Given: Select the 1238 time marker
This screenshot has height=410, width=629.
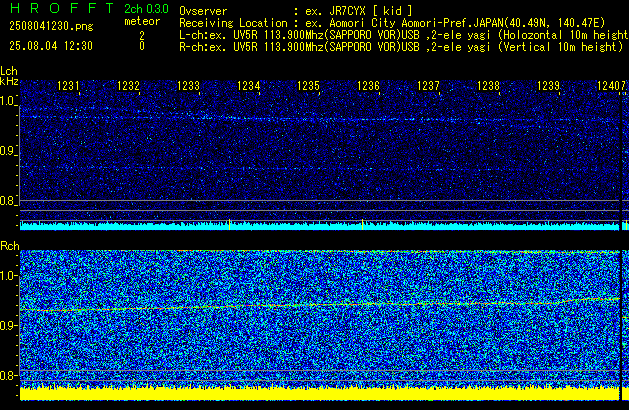Looking at the screenshot, I should tap(488, 86).
